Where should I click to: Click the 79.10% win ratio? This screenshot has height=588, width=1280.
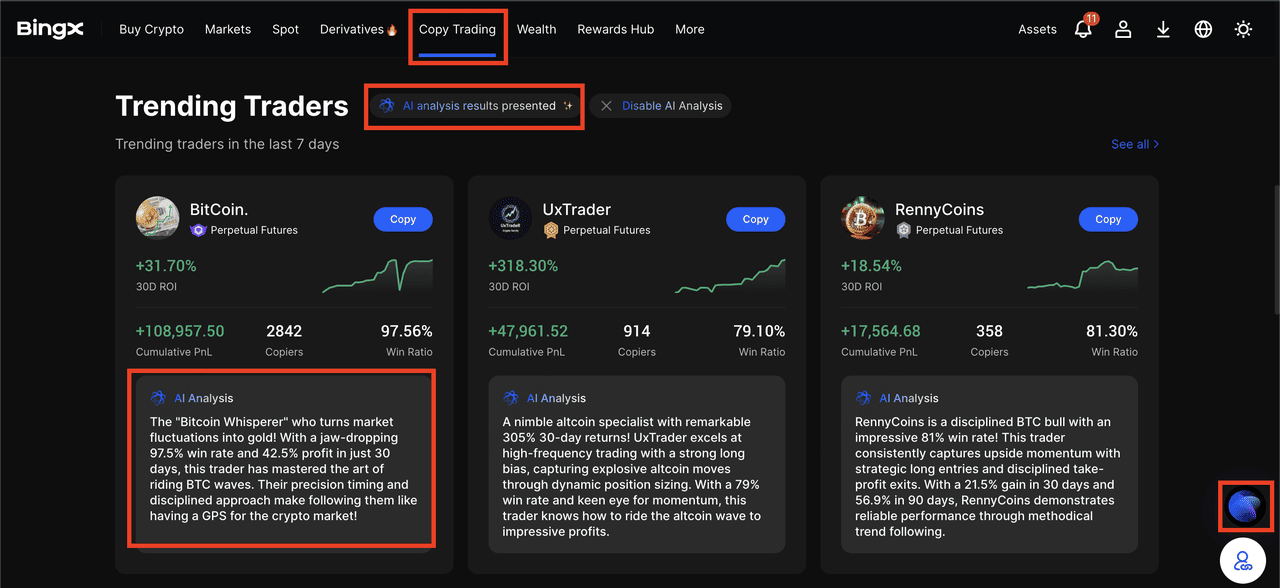pos(759,331)
